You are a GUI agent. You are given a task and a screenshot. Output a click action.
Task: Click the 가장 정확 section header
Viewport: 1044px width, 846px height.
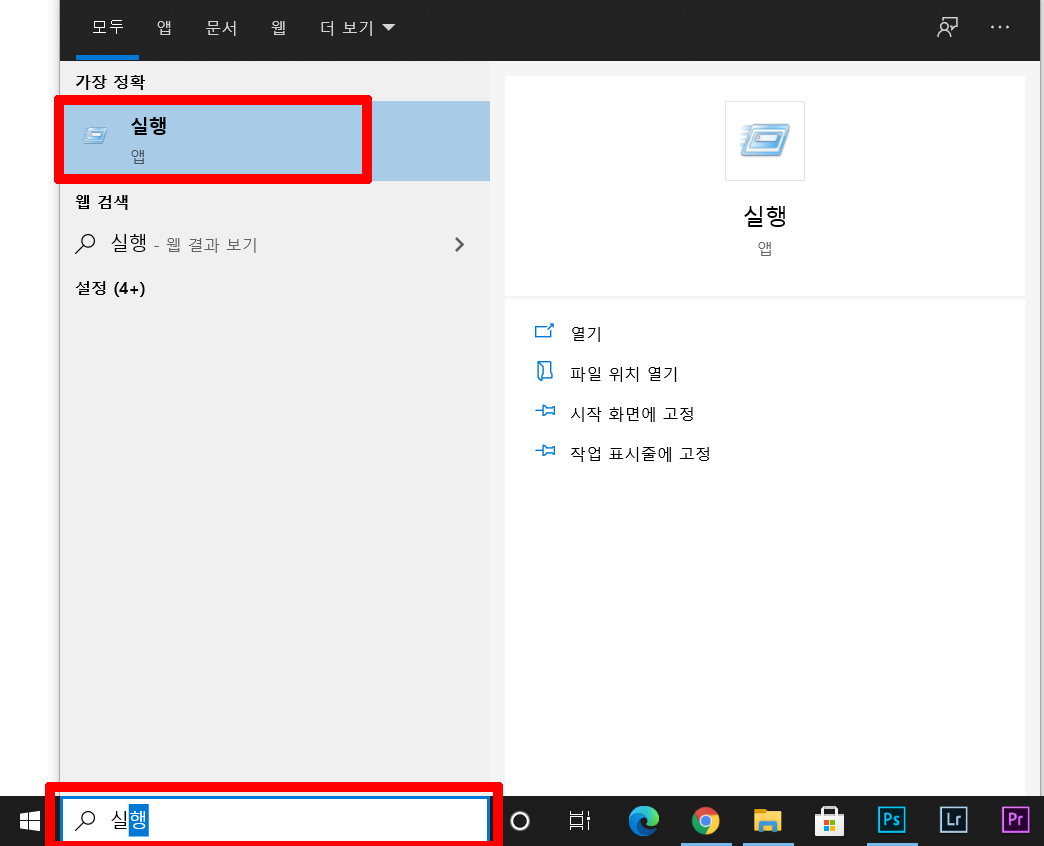point(111,82)
